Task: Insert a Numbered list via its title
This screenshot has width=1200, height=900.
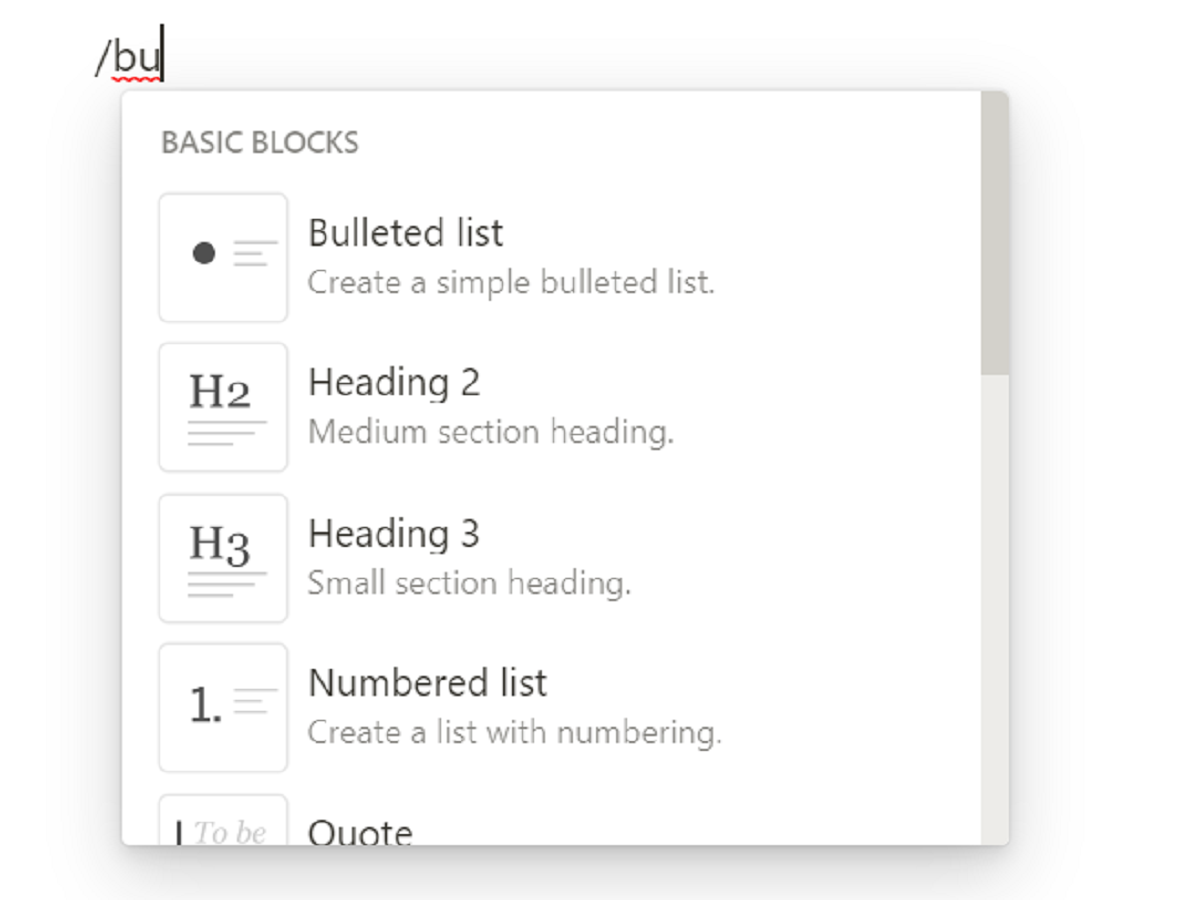Action: pyautogui.click(x=427, y=683)
